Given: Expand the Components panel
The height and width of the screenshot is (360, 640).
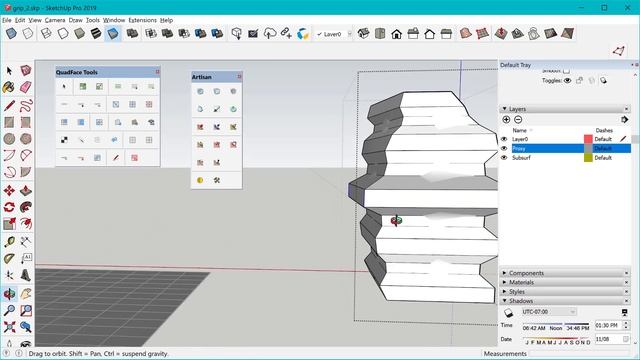Looking at the screenshot, I should (x=504, y=273).
